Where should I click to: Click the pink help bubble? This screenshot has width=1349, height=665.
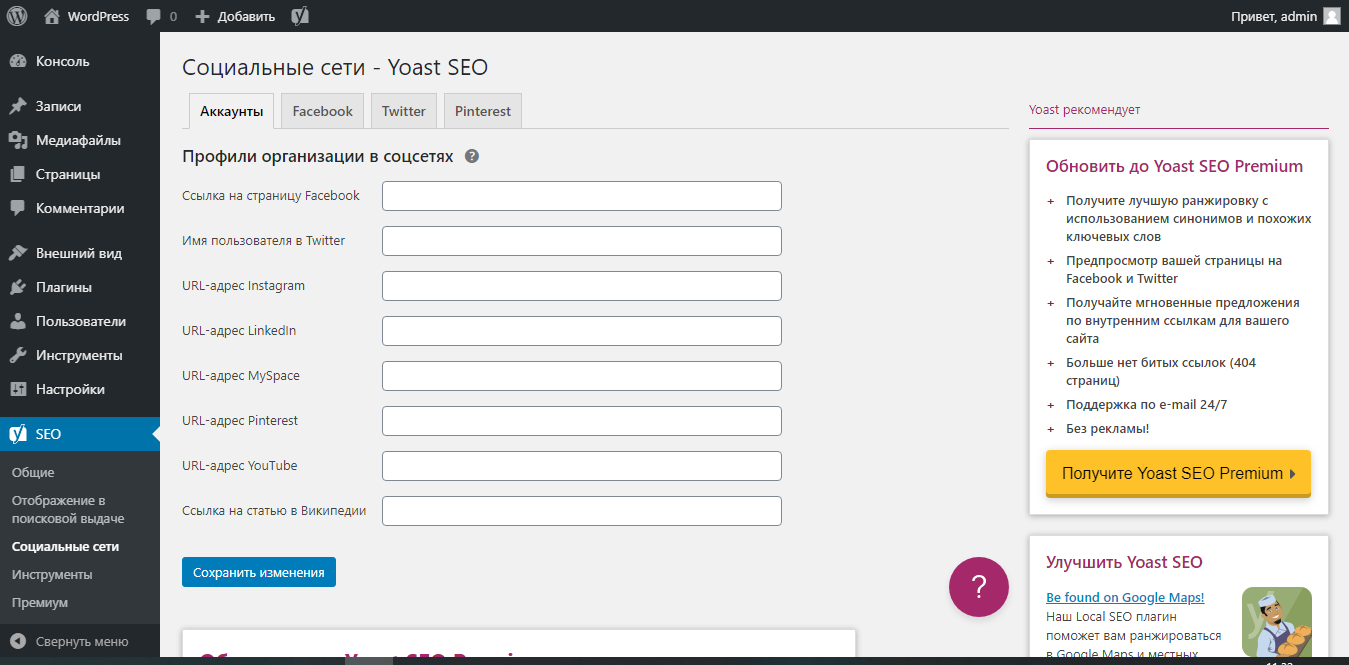coord(978,587)
